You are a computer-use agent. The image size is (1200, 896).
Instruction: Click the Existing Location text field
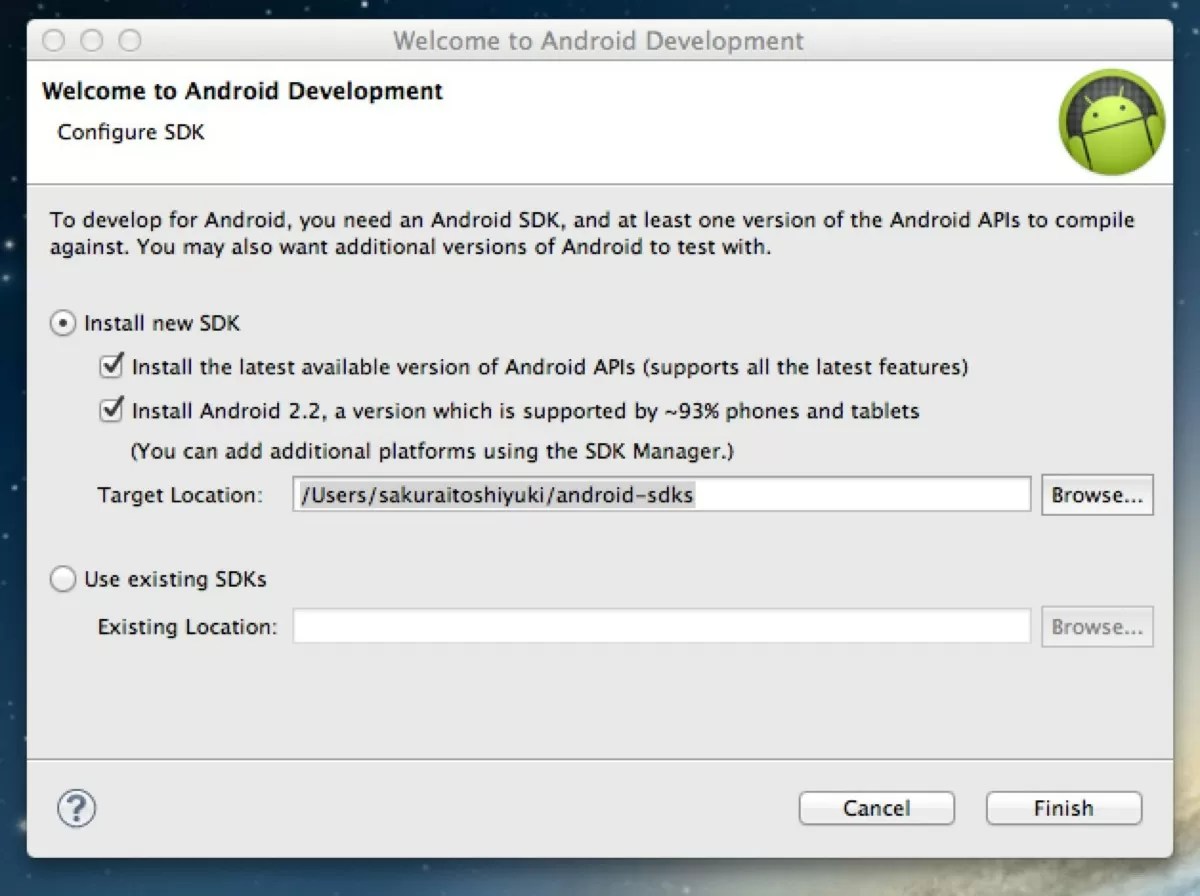[x=662, y=627]
